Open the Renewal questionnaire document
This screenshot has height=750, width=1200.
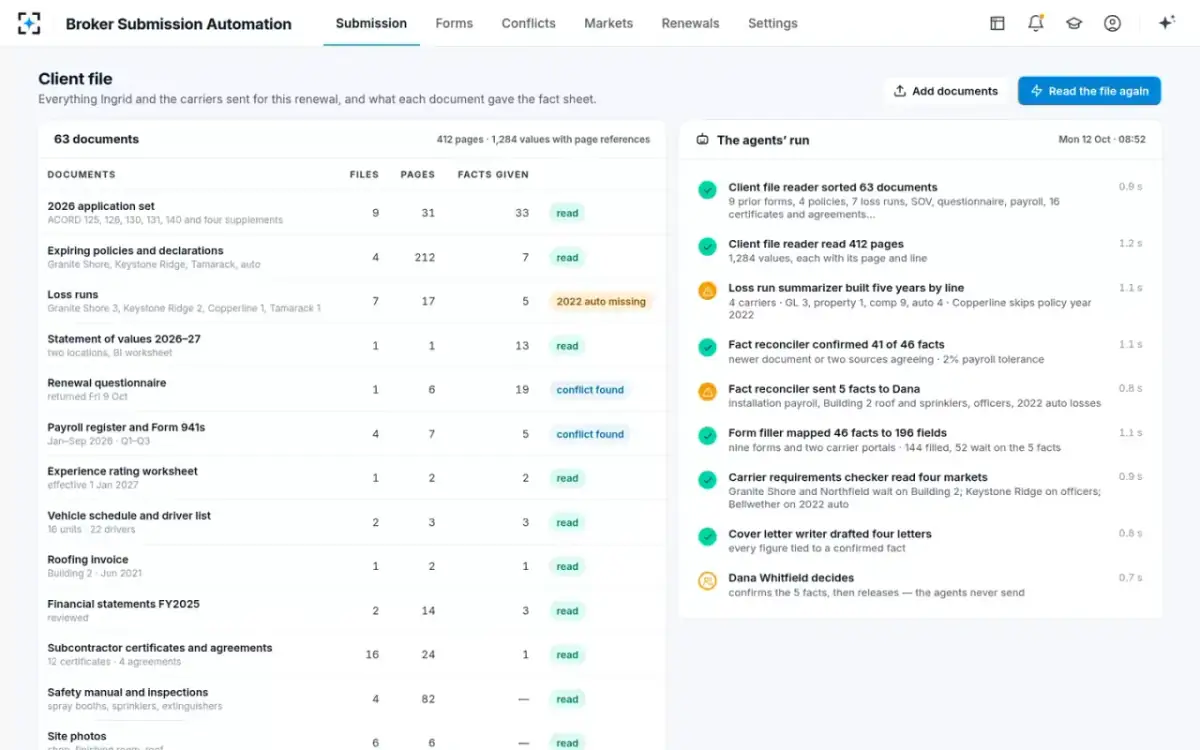click(352, 389)
